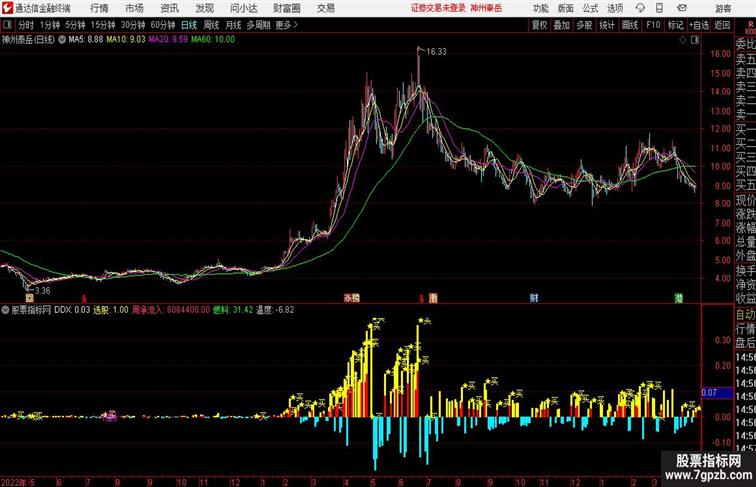Expand the 股票指标网 indicator dropdown circle

click(x=5, y=310)
